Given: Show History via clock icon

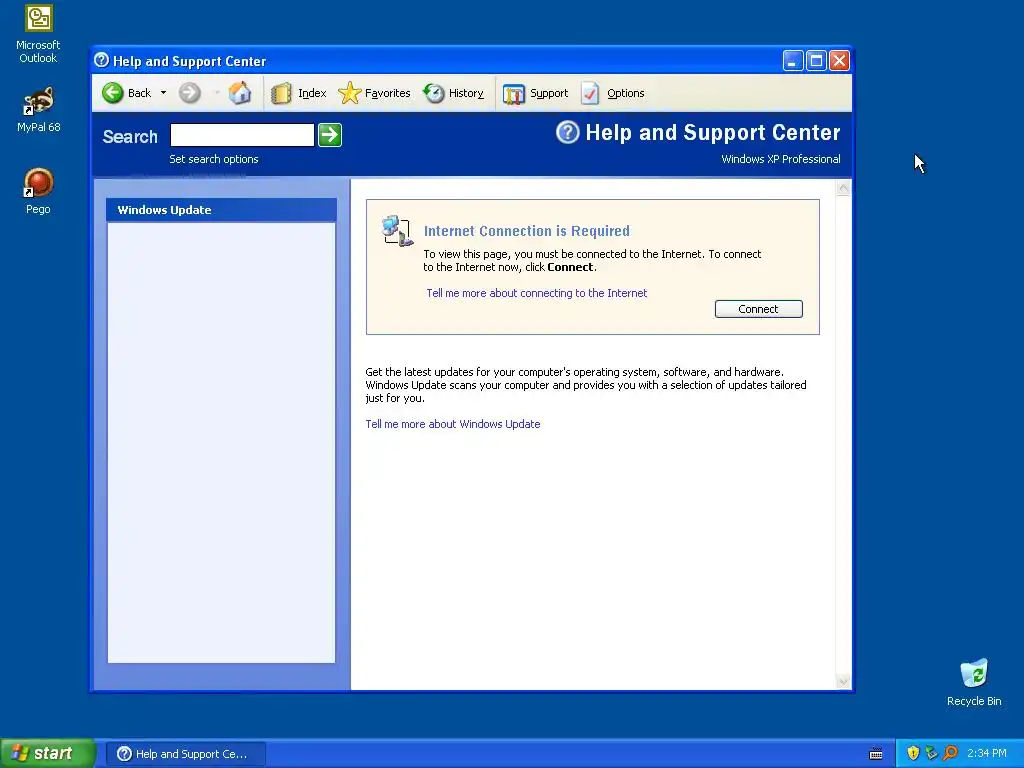Looking at the screenshot, I should (434, 93).
